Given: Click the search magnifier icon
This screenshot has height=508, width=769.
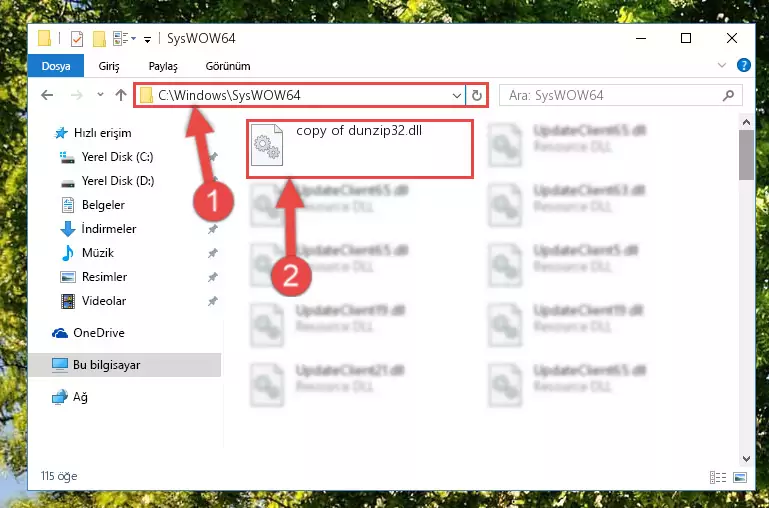Looking at the screenshot, I should pyautogui.click(x=728, y=95).
